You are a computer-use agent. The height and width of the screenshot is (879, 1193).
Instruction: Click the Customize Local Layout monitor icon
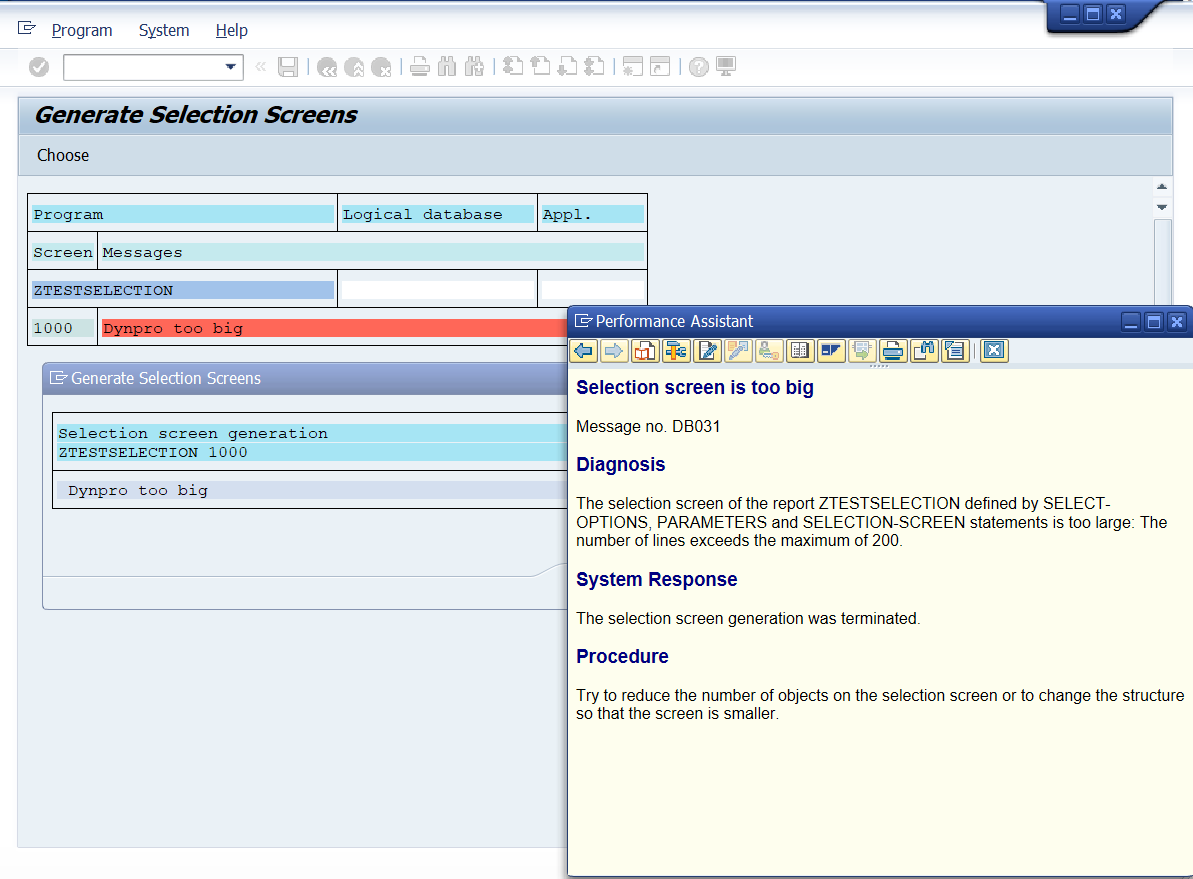click(726, 67)
